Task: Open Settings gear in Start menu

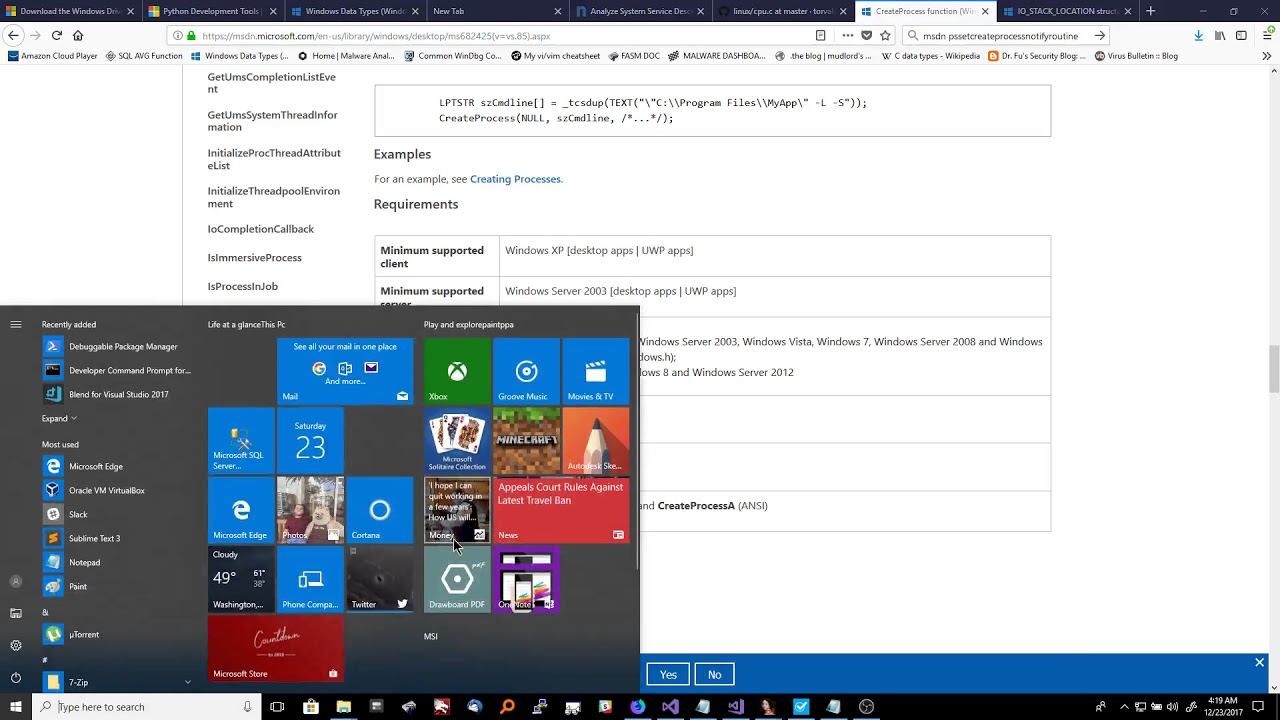Action: pyautogui.click(x=16, y=645)
